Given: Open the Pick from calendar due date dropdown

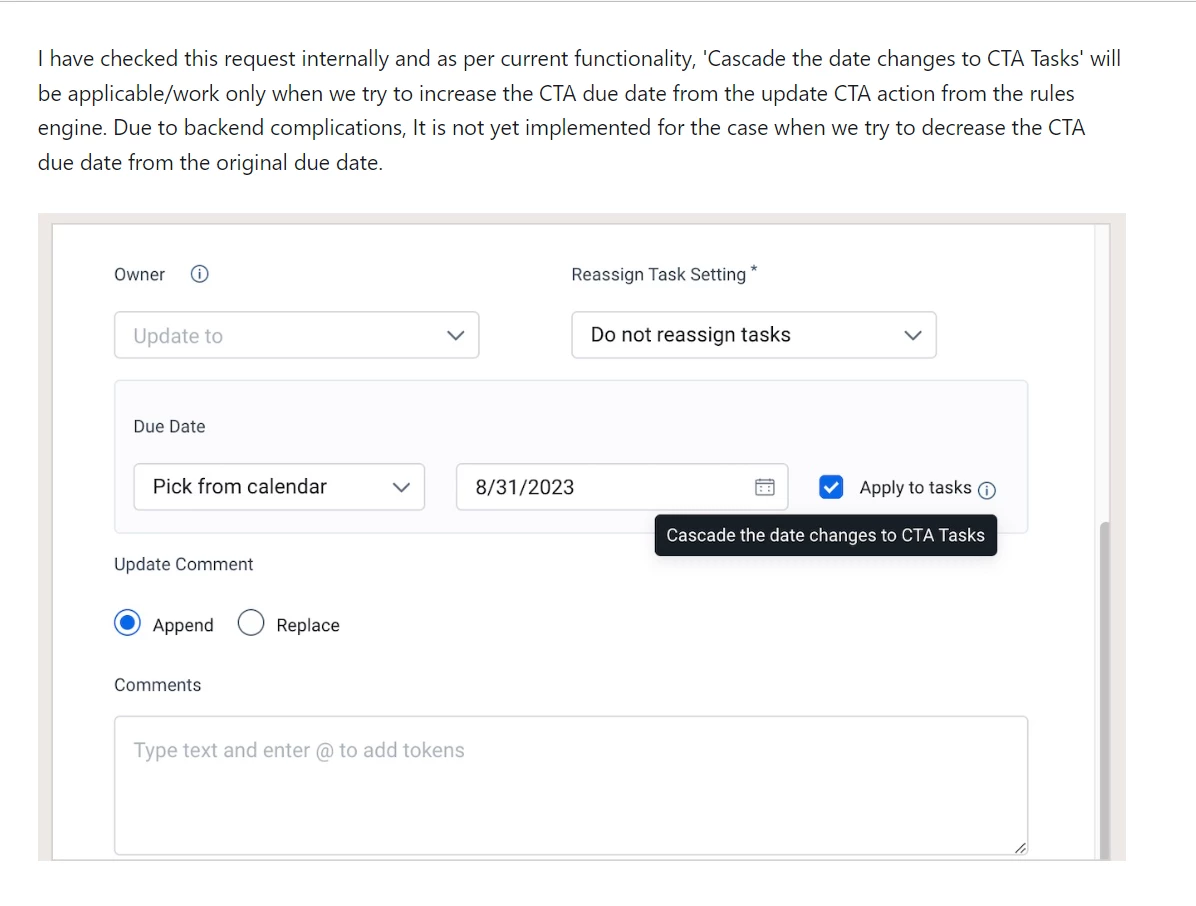Looking at the screenshot, I should [279, 487].
